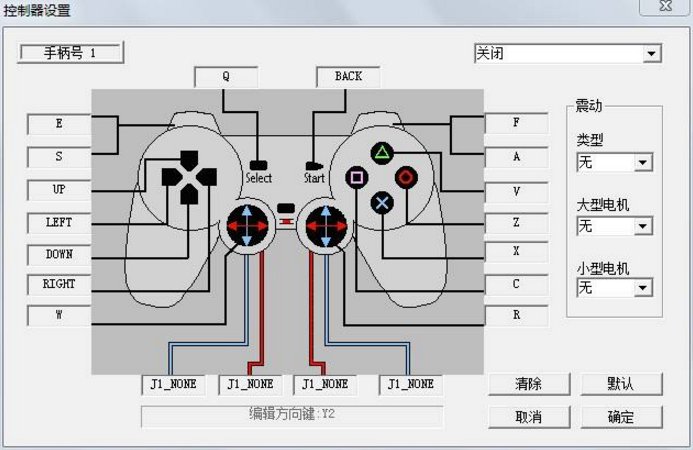This screenshot has width=693, height=450.
Task: Click the D-pad down arrow on the controller
Action: click(189, 194)
